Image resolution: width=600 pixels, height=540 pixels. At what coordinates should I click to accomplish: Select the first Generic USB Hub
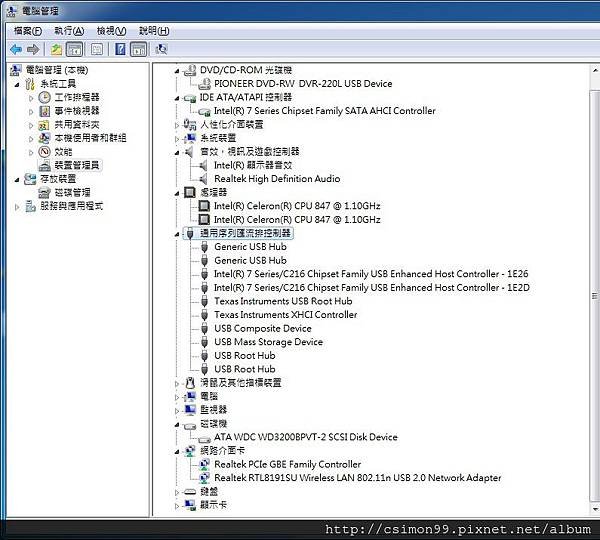tap(250, 247)
